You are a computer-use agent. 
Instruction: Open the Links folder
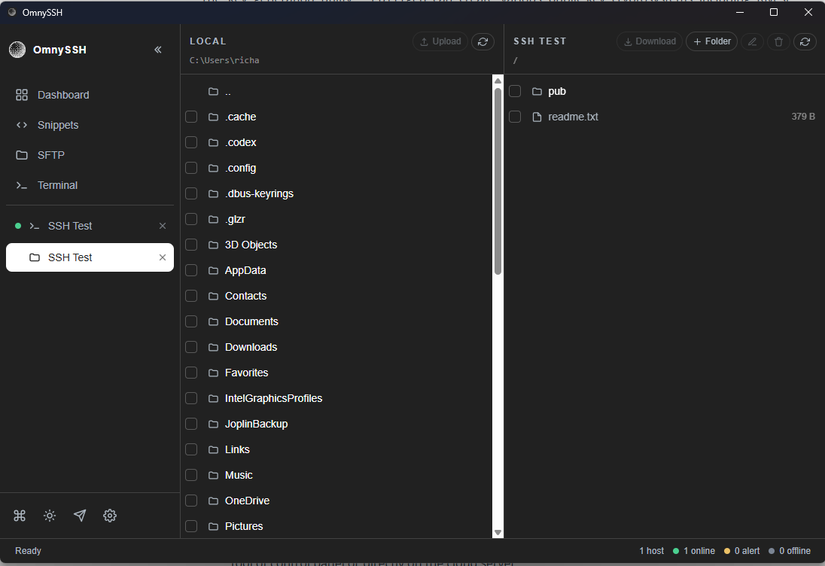tap(237, 449)
